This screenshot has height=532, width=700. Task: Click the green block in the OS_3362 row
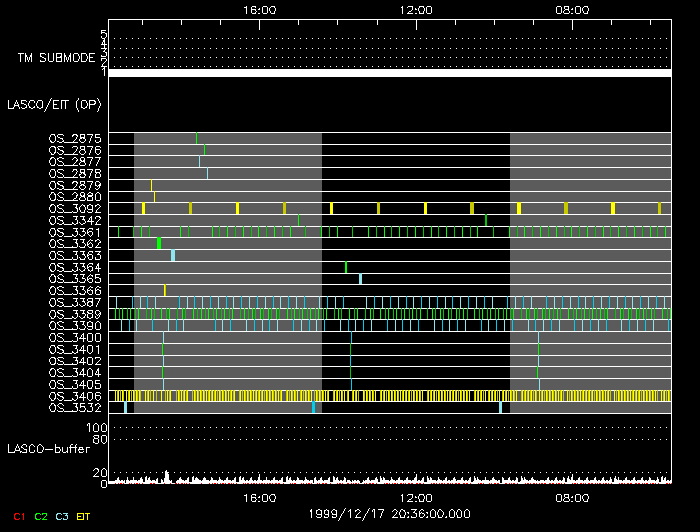159,244
